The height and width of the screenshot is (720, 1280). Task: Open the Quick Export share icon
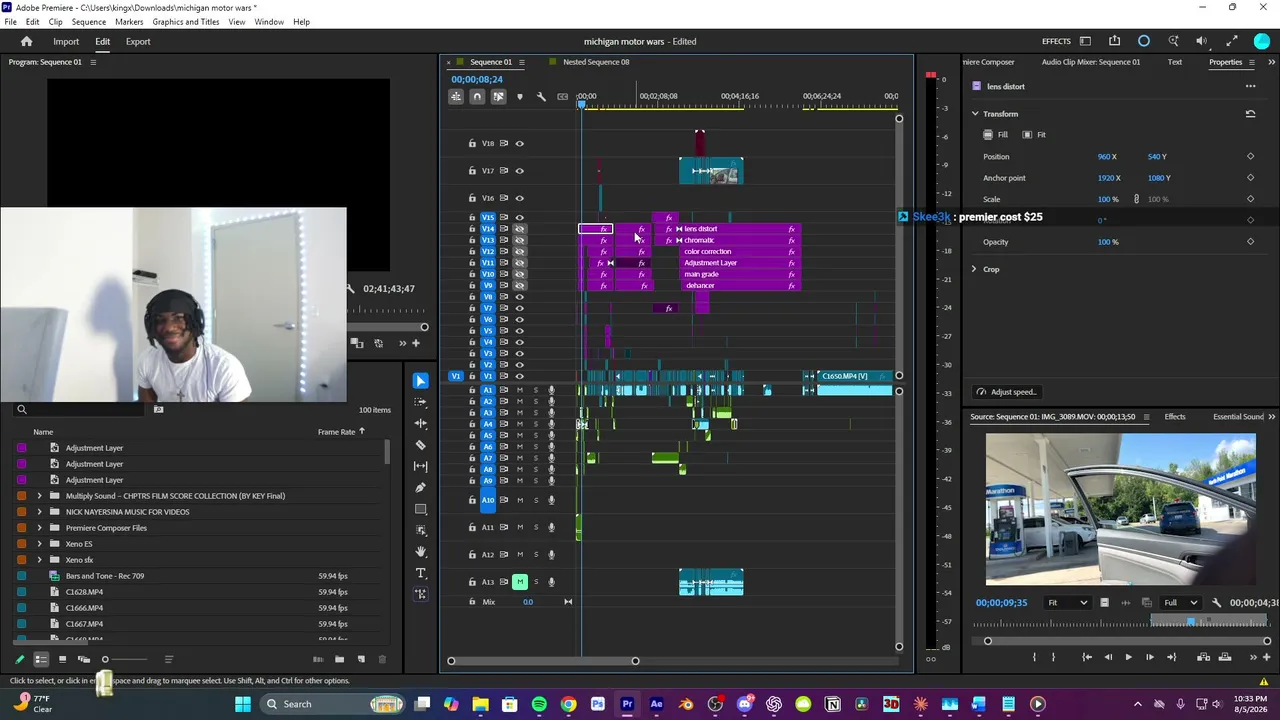[x=1114, y=41]
